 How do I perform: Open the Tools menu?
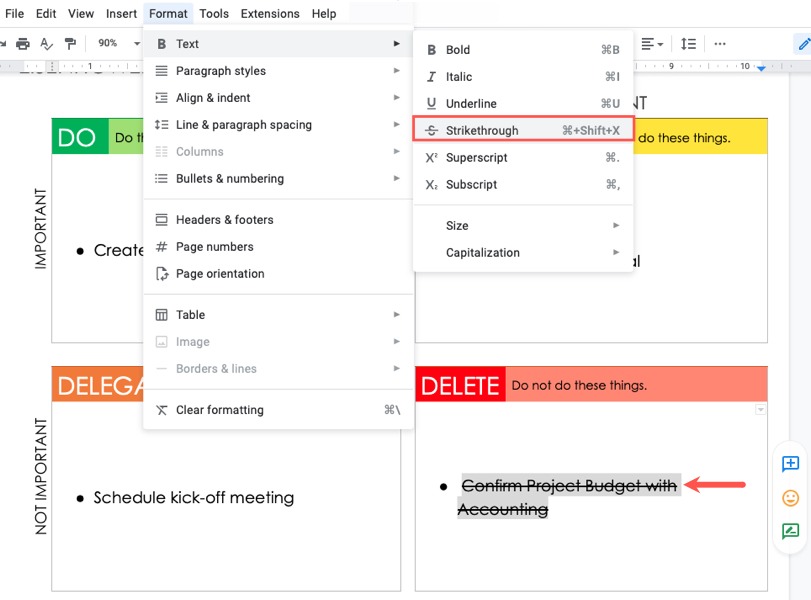tap(213, 13)
